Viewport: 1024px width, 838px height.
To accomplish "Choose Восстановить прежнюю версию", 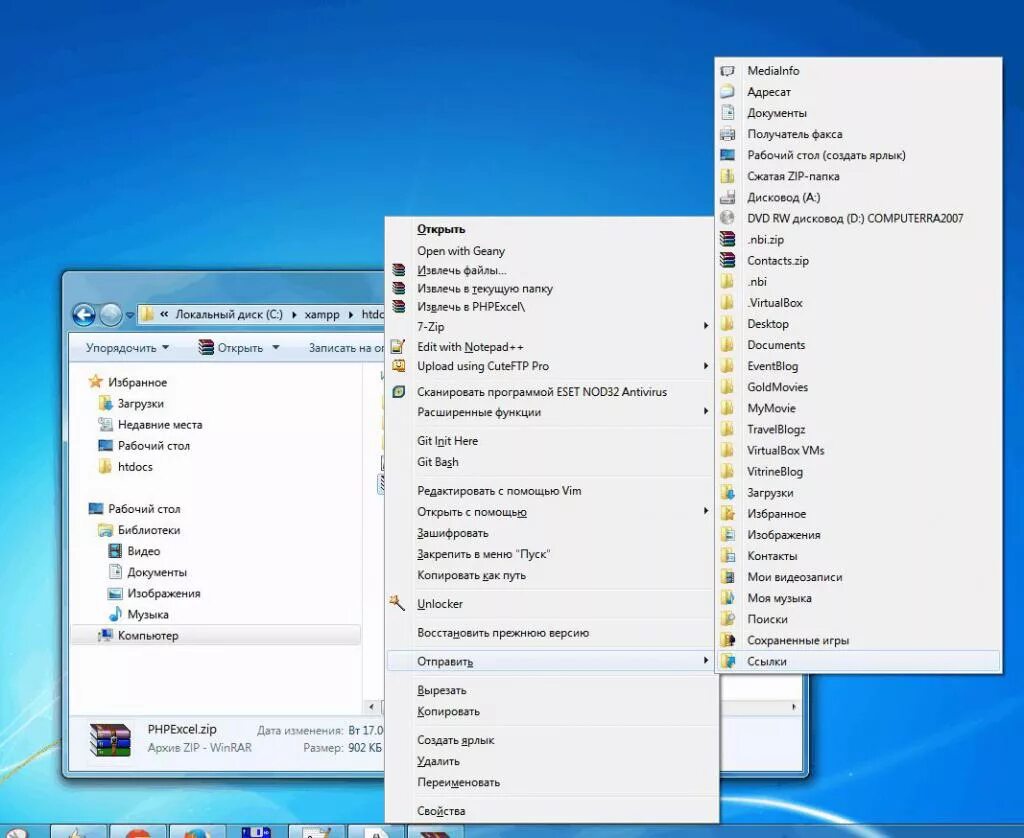I will [x=503, y=633].
